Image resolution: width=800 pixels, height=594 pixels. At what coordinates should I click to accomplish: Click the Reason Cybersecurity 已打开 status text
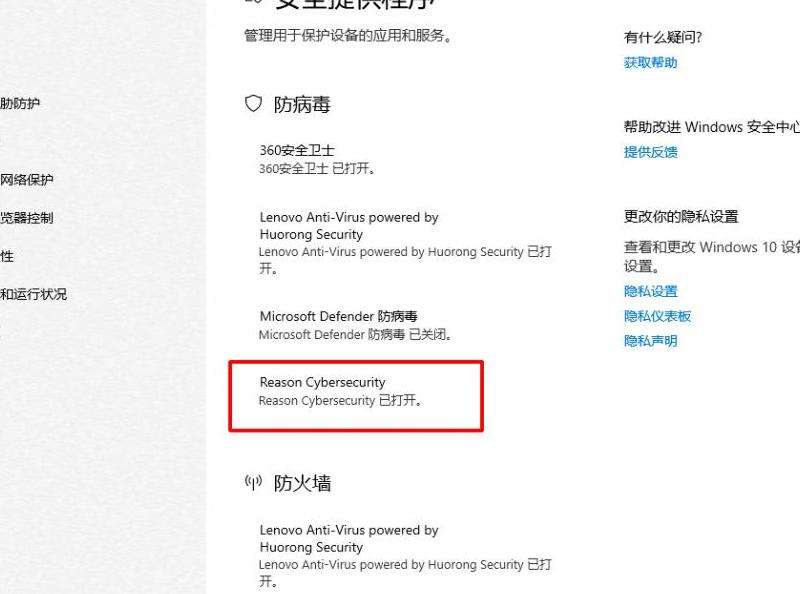click(x=340, y=401)
